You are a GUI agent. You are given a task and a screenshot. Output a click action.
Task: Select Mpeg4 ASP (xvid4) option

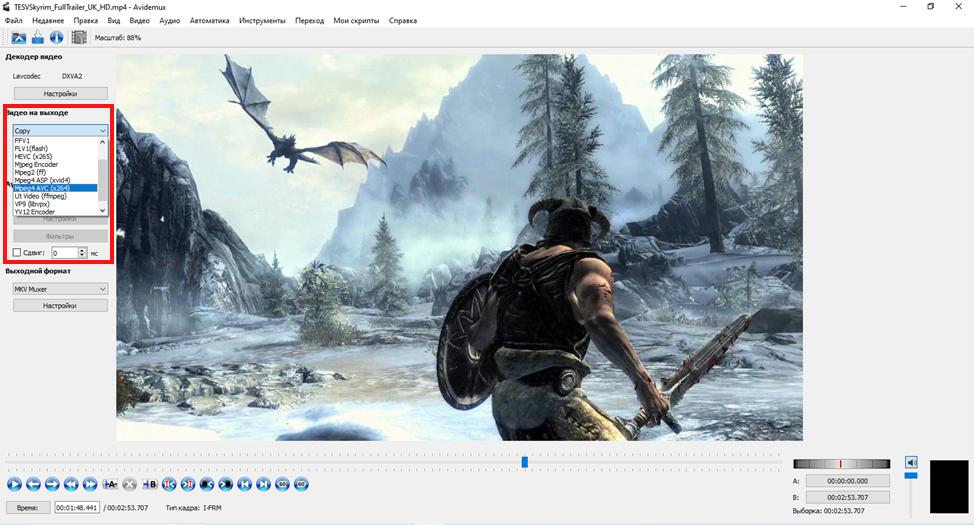tap(55, 180)
